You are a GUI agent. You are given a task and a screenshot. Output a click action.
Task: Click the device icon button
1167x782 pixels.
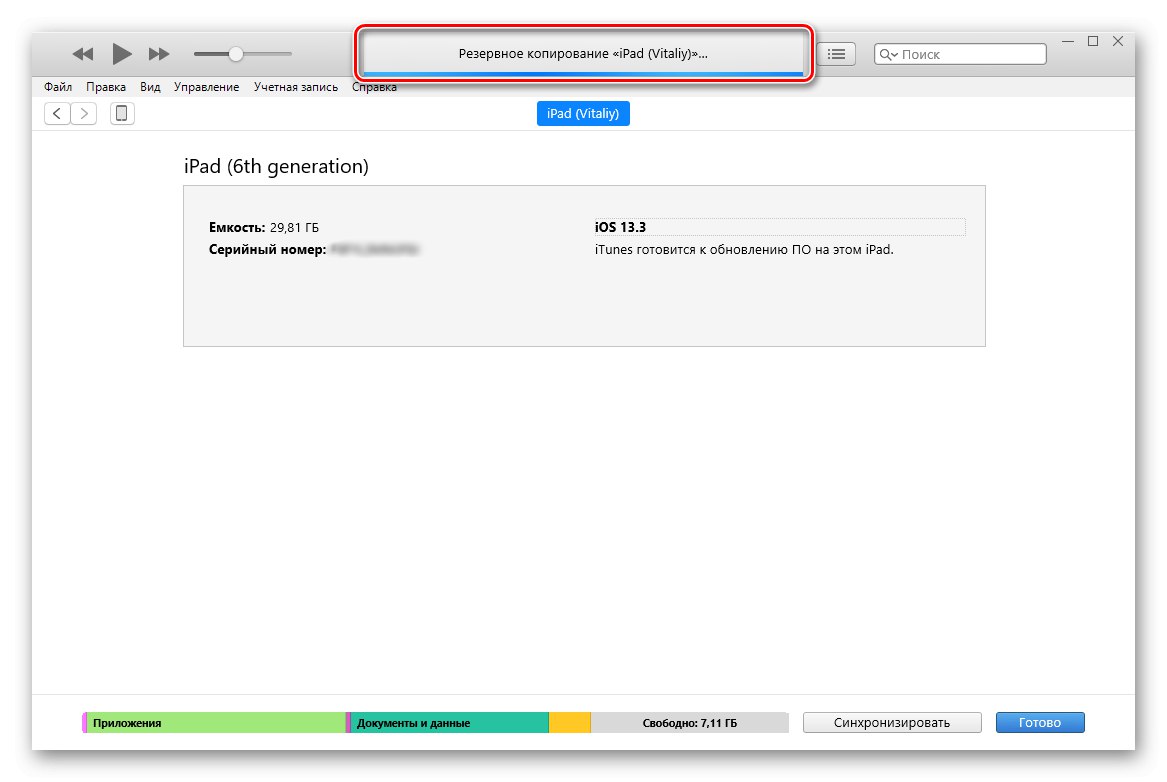pos(122,114)
